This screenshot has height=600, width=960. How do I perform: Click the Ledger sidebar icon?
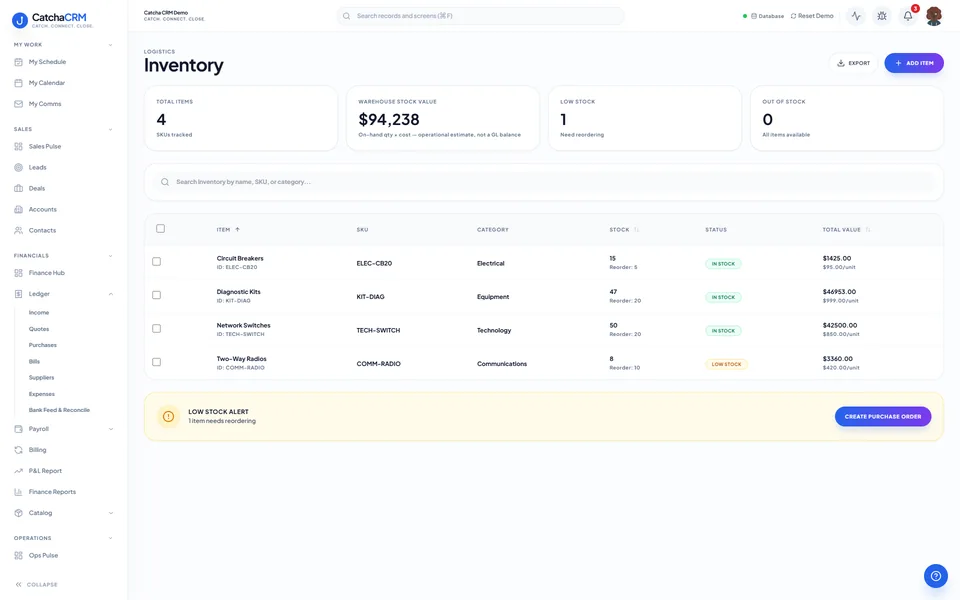pos(18,294)
